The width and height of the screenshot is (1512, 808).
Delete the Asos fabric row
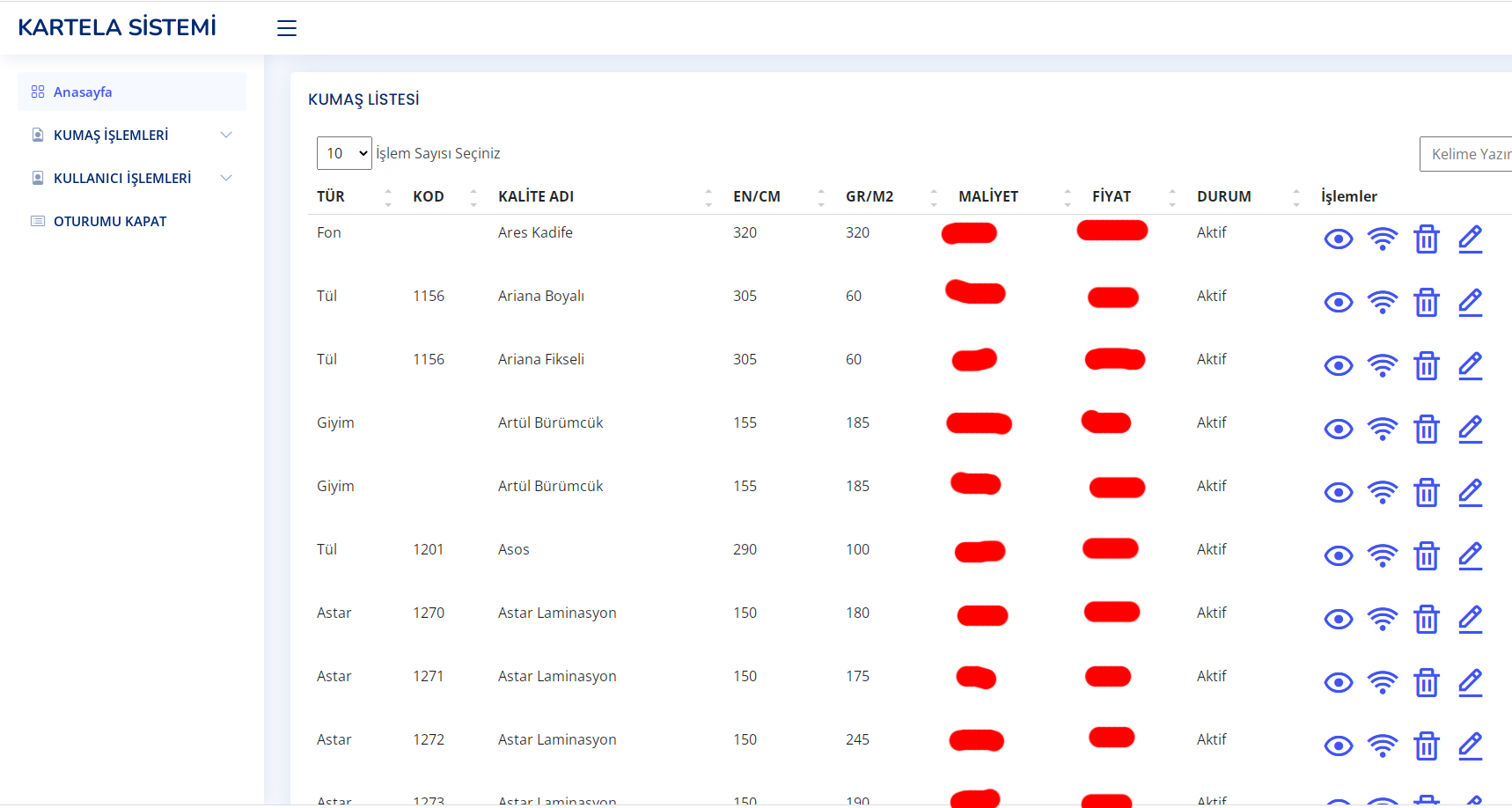pos(1427,555)
